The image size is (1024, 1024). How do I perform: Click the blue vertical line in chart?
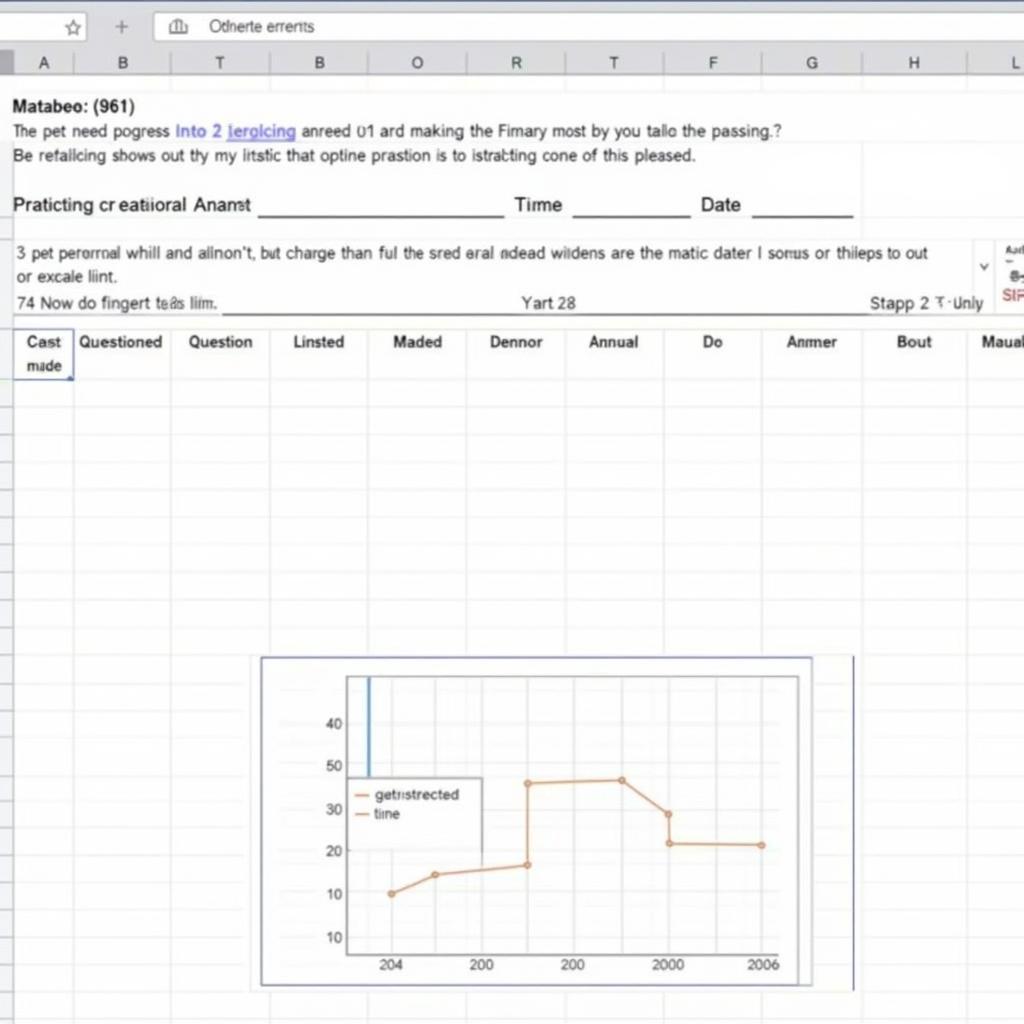pyautogui.click(x=369, y=727)
